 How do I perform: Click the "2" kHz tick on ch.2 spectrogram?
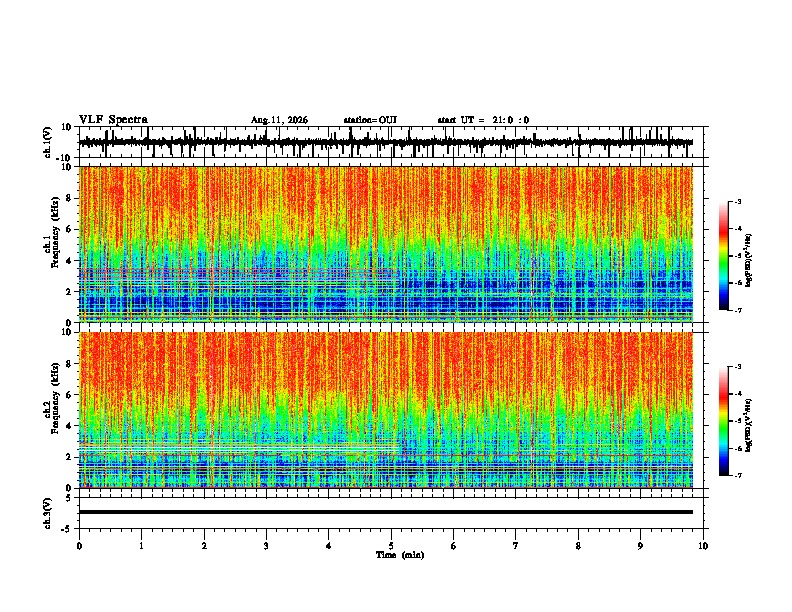(69, 457)
